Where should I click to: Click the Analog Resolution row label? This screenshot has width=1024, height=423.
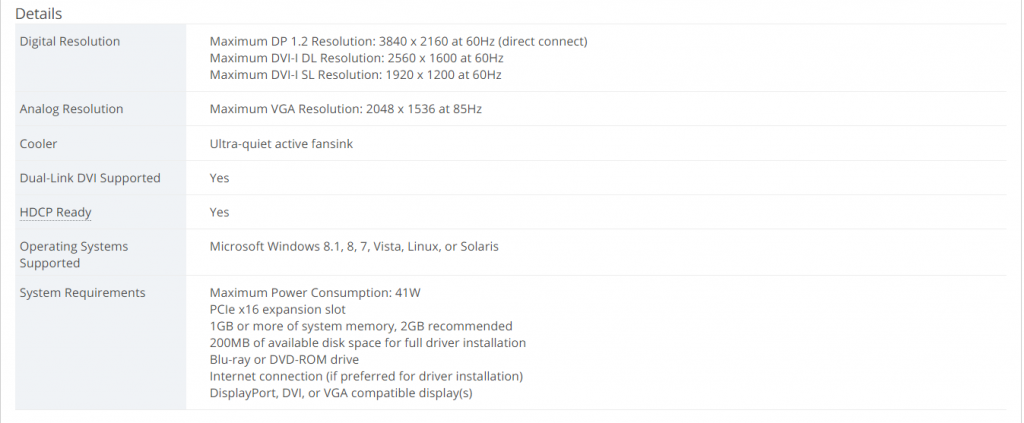(x=71, y=109)
